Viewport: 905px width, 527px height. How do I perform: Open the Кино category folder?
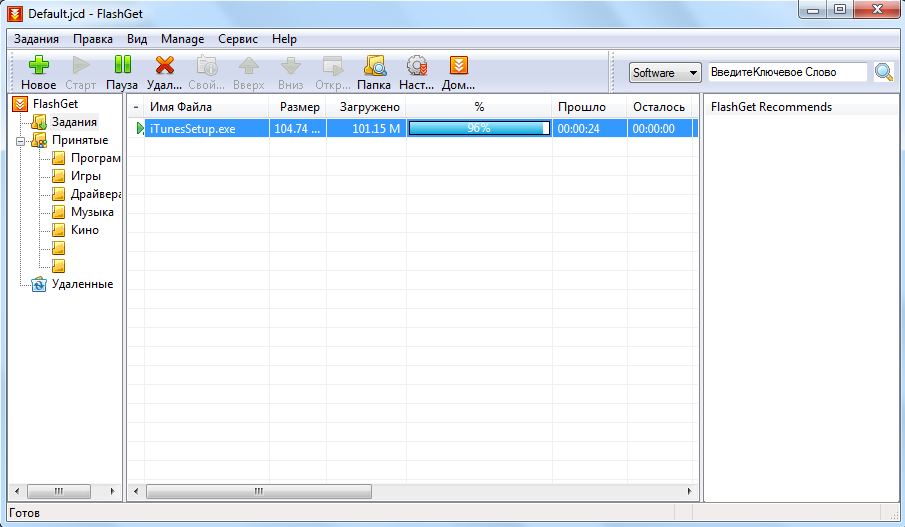(84, 230)
